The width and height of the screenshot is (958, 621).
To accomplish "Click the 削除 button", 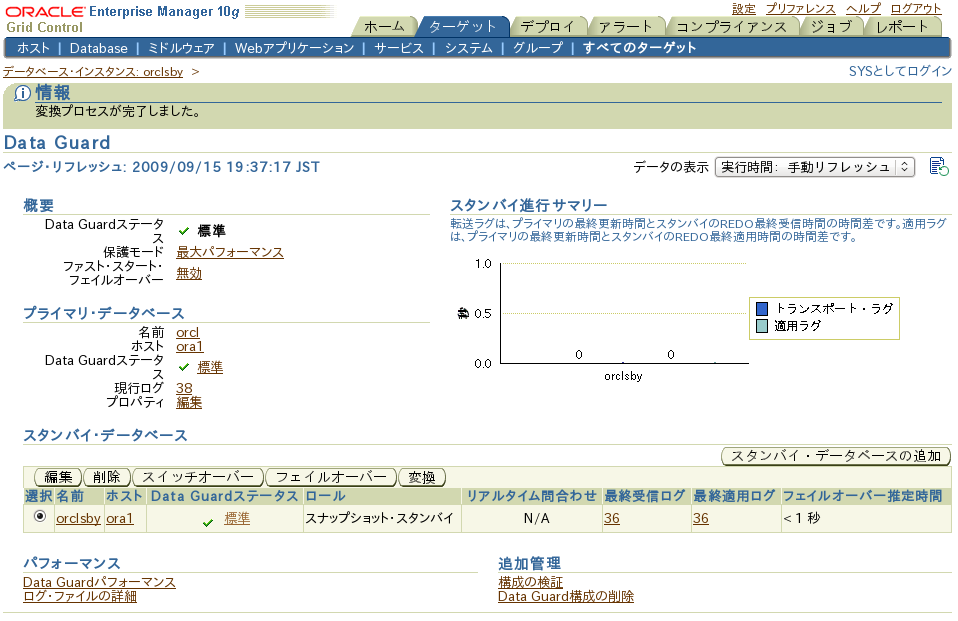I will click(x=107, y=477).
